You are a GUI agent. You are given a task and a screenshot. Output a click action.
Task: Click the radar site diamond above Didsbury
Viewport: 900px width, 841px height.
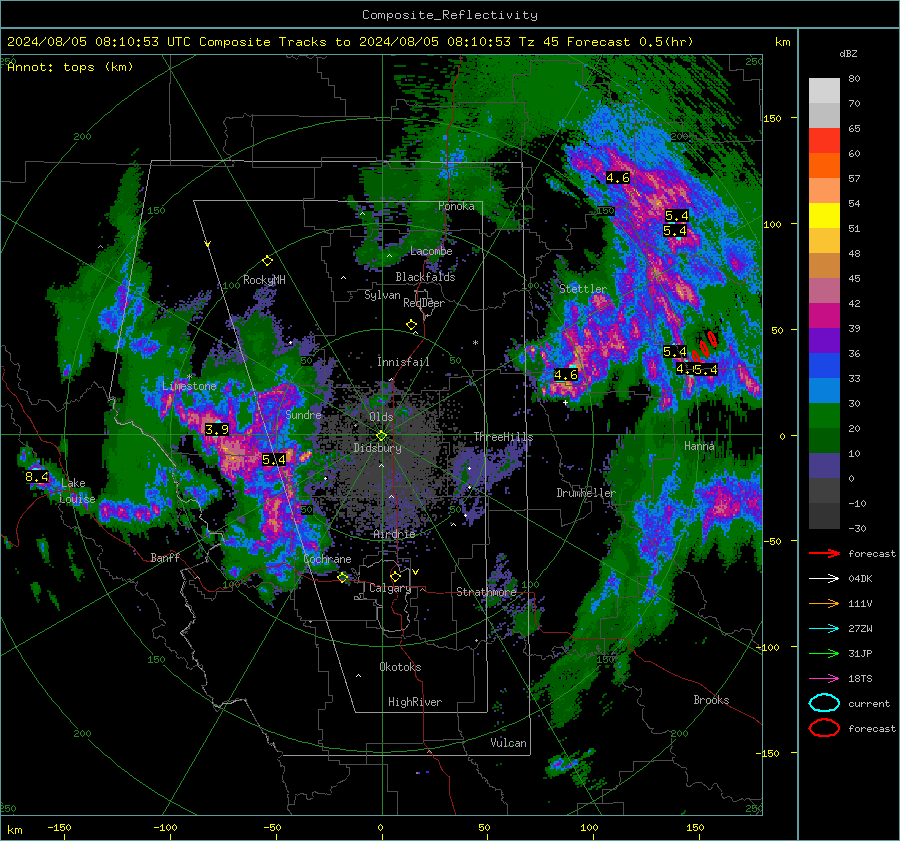click(x=382, y=436)
